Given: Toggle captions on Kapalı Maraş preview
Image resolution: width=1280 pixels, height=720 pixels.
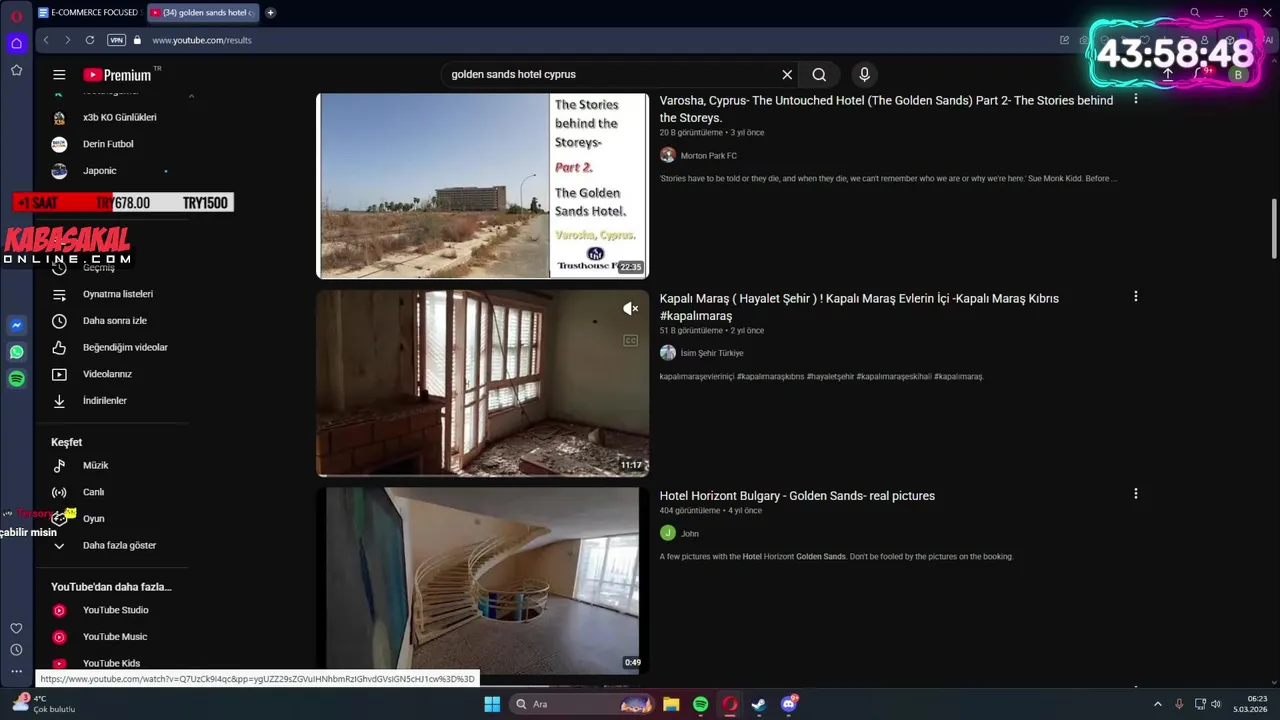Looking at the screenshot, I should point(630,341).
